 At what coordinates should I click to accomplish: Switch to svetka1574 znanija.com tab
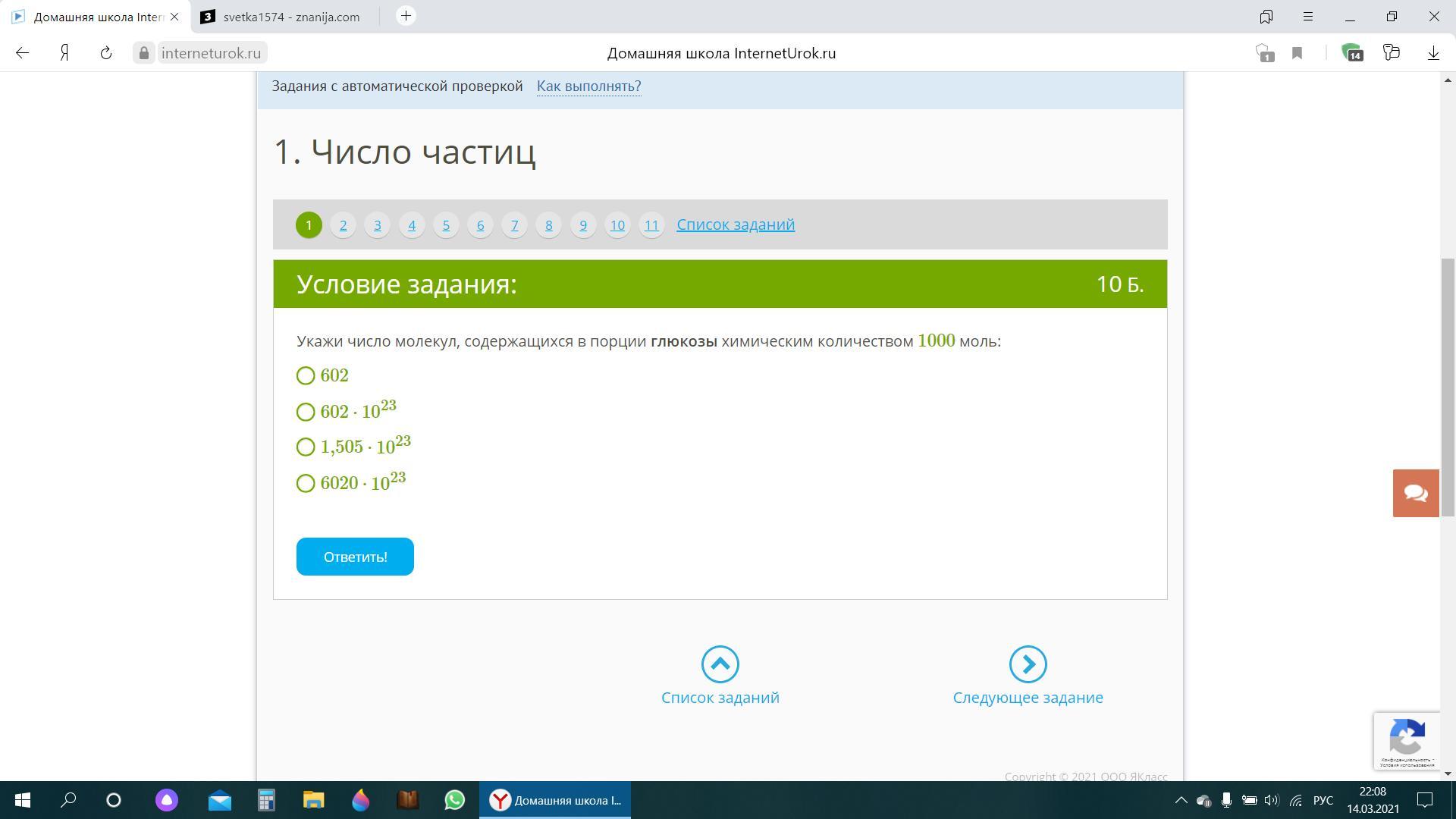coord(288,17)
